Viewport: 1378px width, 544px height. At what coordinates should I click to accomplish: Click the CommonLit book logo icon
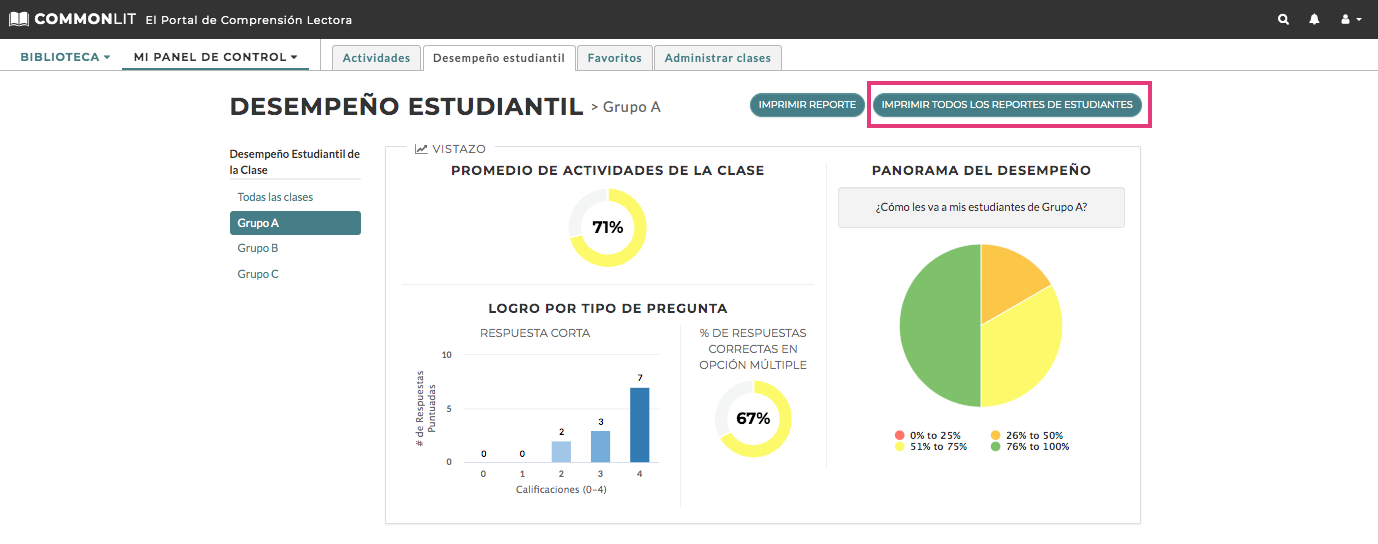(19, 19)
